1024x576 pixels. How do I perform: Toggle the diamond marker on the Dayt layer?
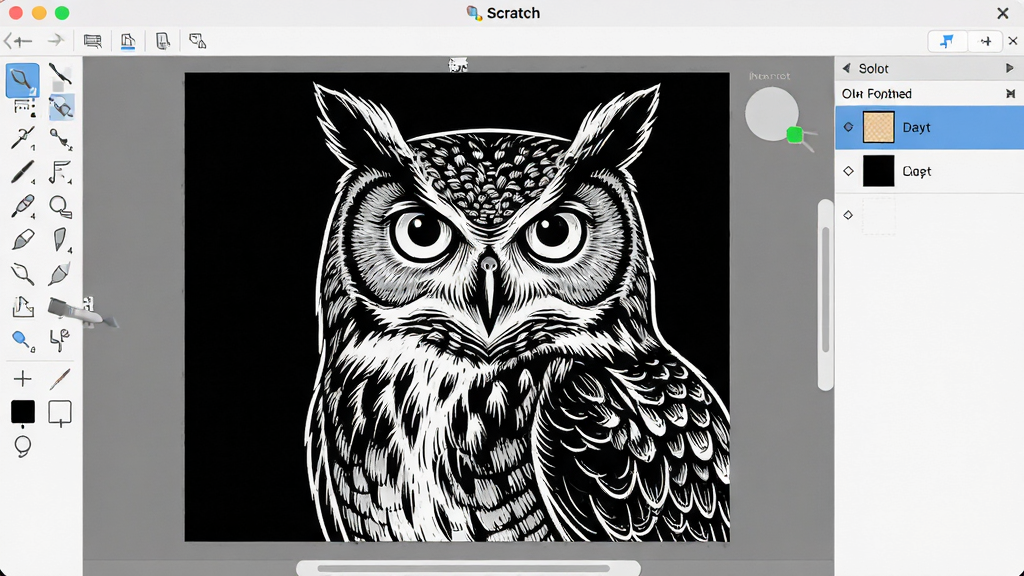[x=848, y=127]
